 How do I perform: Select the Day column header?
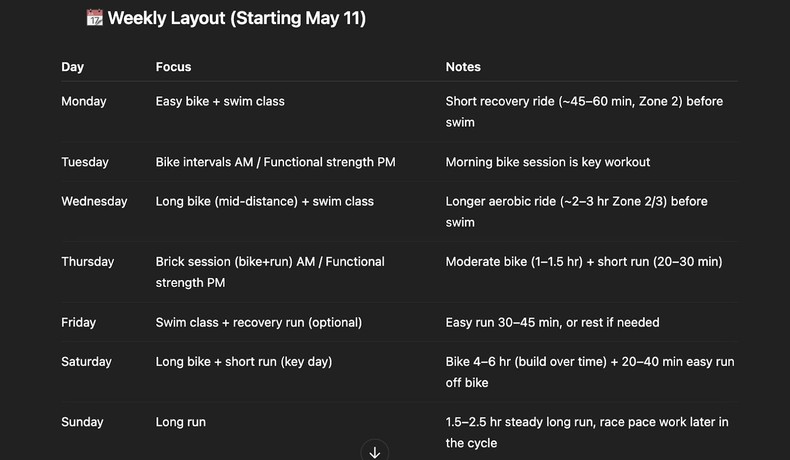72,67
